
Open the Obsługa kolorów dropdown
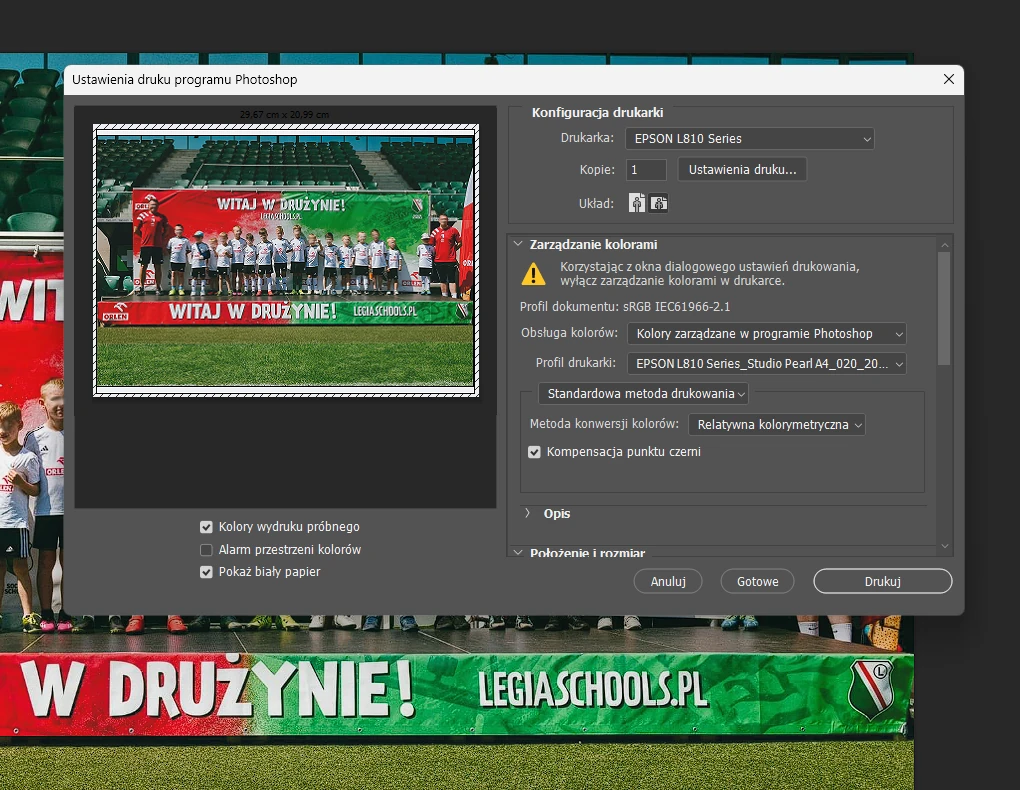coord(766,333)
